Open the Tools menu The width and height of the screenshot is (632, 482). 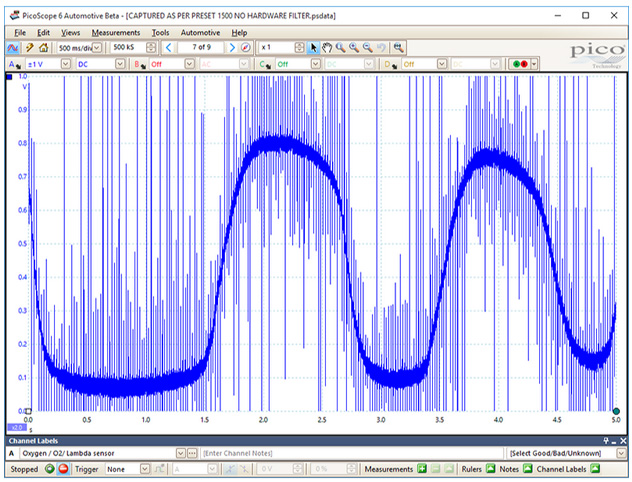coord(160,33)
